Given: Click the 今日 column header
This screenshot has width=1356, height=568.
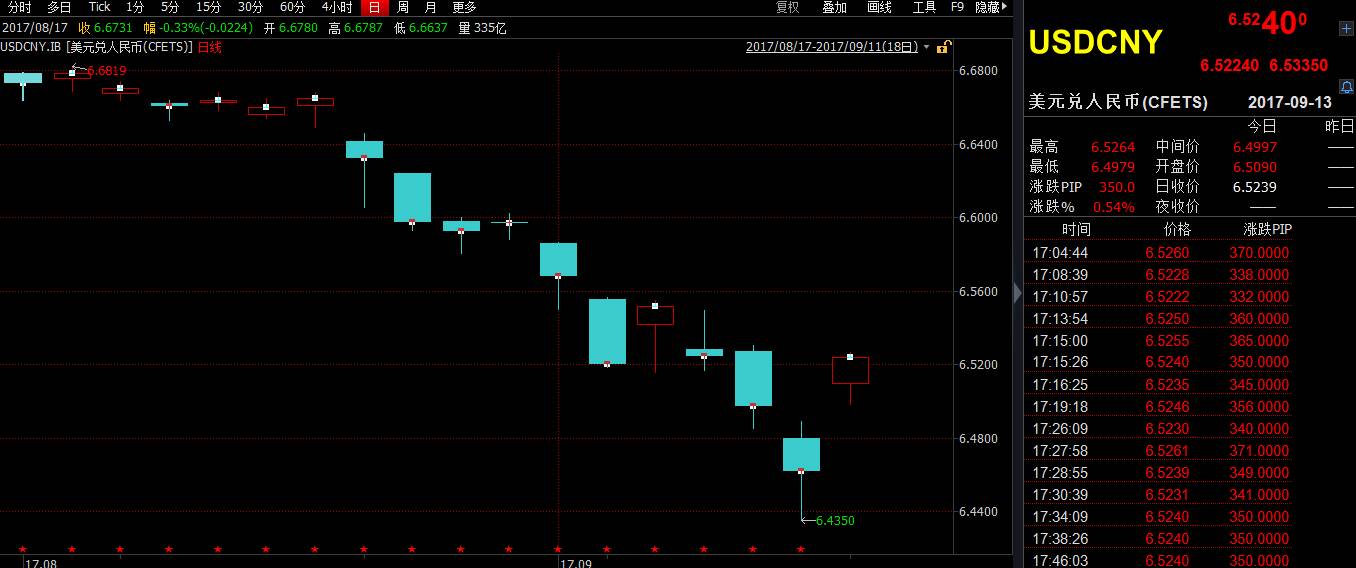Looking at the screenshot, I should click(x=1262, y=126).
